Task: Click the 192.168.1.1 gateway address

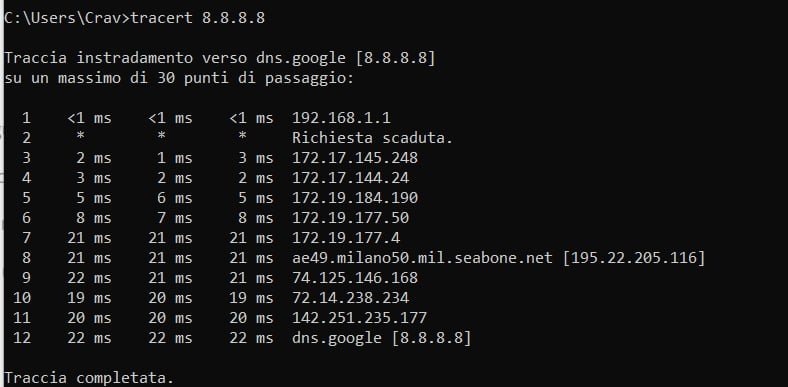Action: tap(341, 118)
